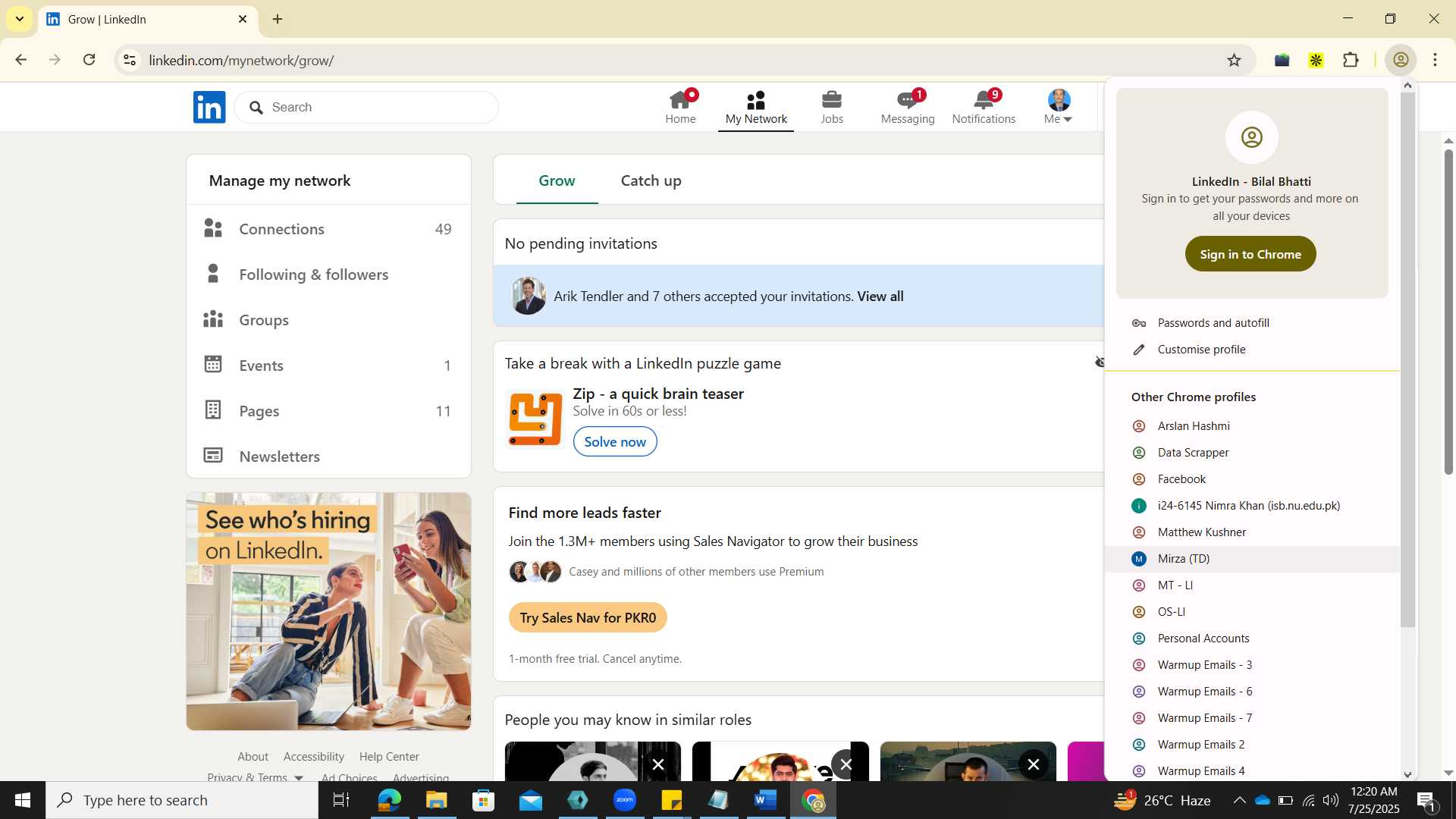1456x819 pixels.
Task: Dismiss second suggested person card
Action: [846, 764]
